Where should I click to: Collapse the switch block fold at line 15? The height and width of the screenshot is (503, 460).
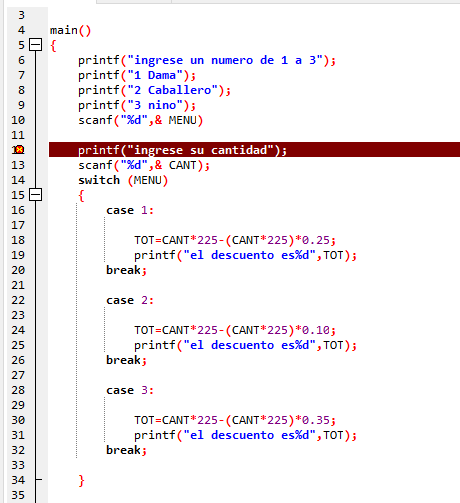(35, 195)
